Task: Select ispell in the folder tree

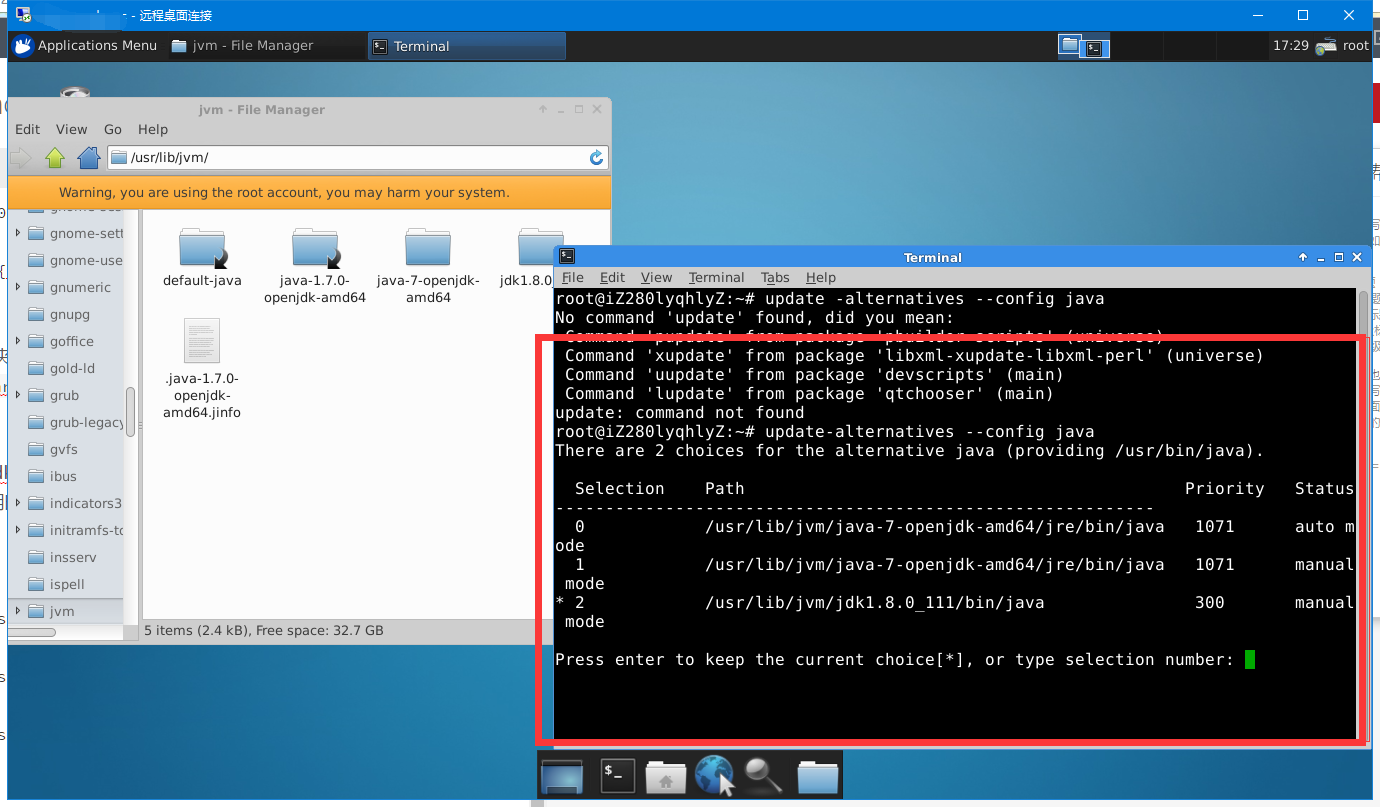Action: 58,584
